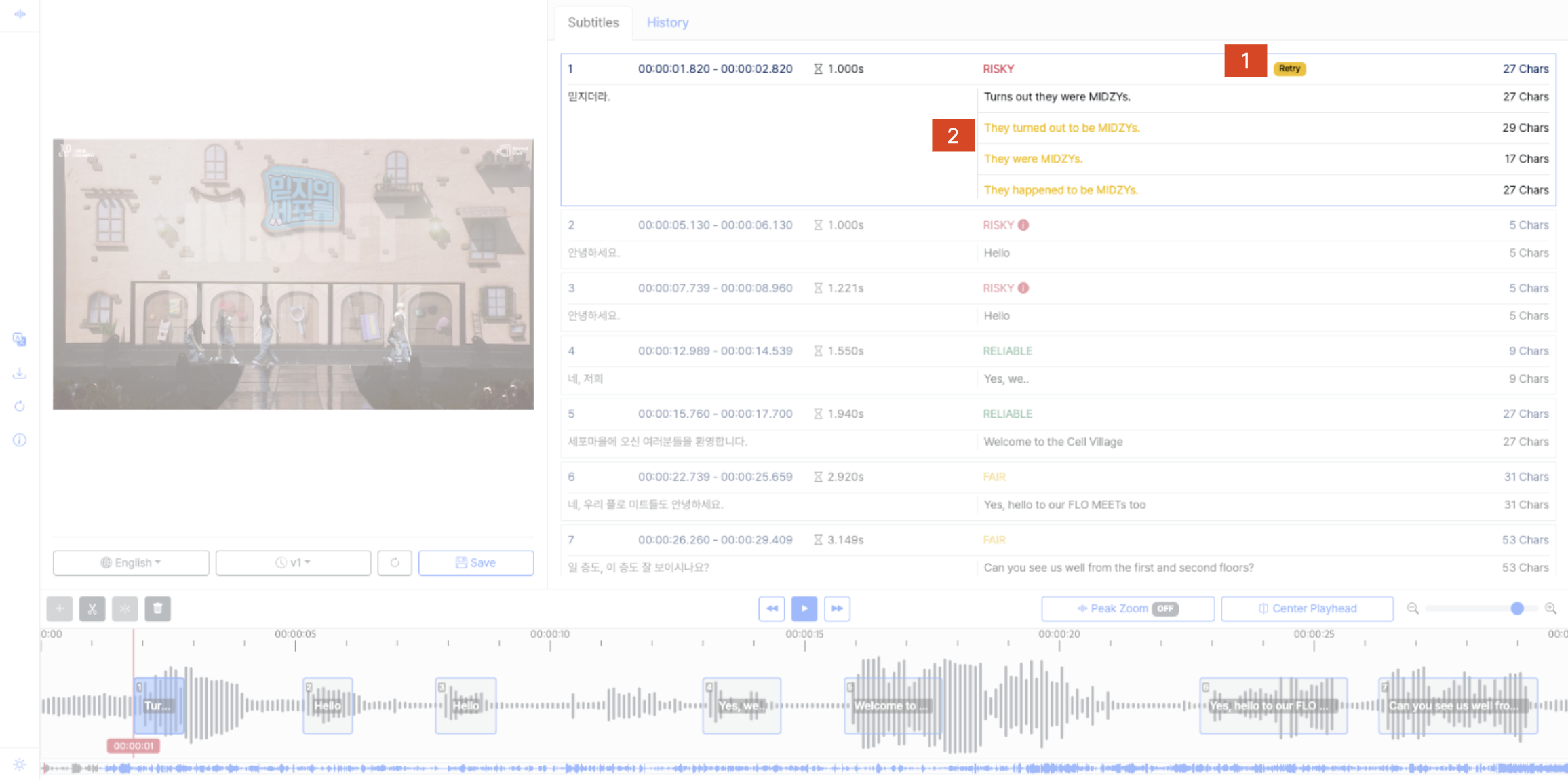1568x780 pixels.
Task: Click 'Can you see us well' translation text
Action: pos(1118,568)
